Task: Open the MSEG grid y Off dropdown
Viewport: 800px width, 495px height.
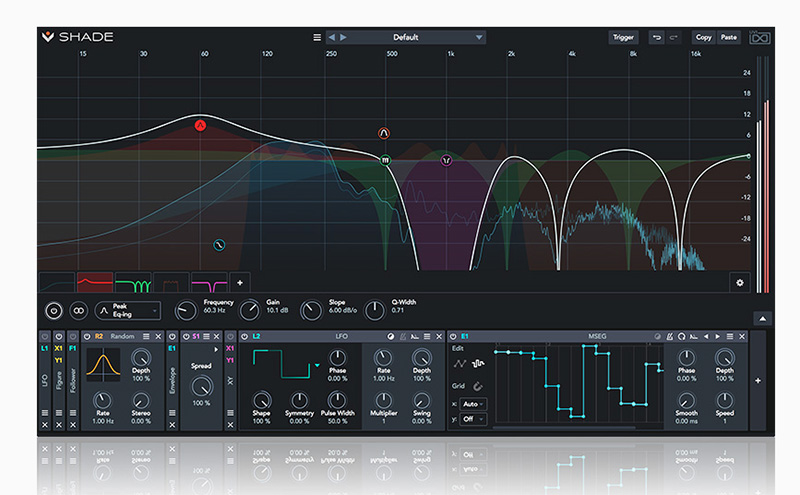Action: (x=473, y=419)
